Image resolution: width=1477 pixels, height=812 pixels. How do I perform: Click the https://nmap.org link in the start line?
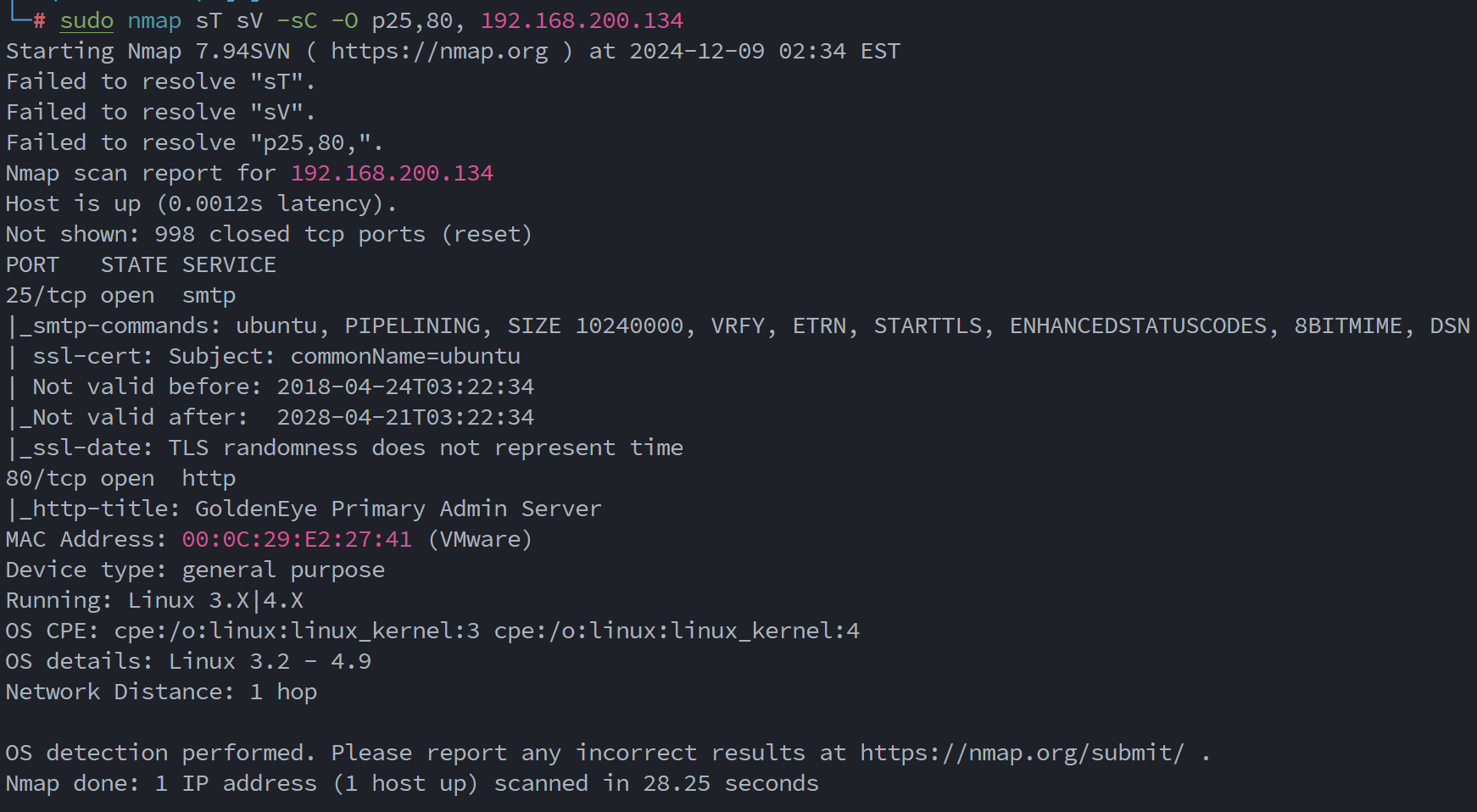tap(439, 52)
